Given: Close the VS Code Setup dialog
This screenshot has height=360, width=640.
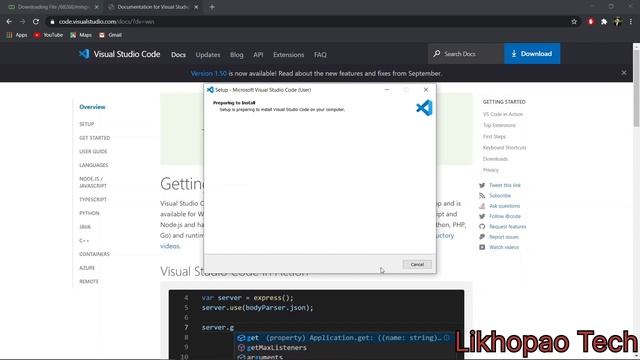Looking at the screenshot, I should (426, 90).
